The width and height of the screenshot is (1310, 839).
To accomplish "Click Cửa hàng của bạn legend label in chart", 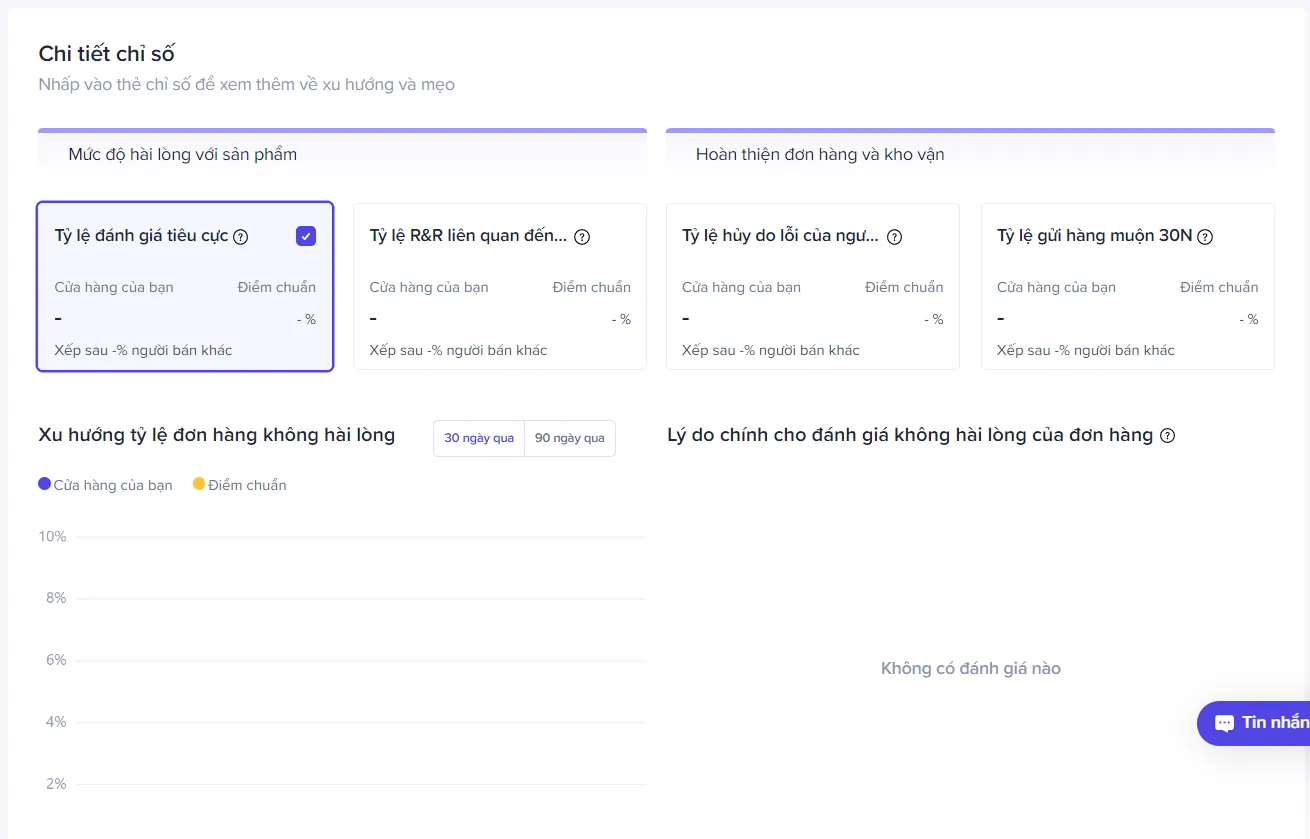I will point(113,485).
